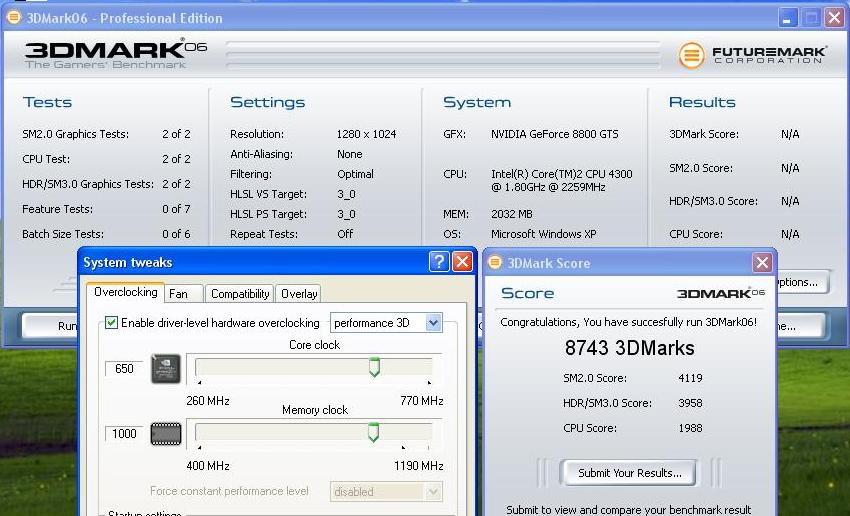This screenshot has height=516, width=850.
Task: Click the MEM value 2032 MB
Action: pyautogui.click(x=512, y=214)
